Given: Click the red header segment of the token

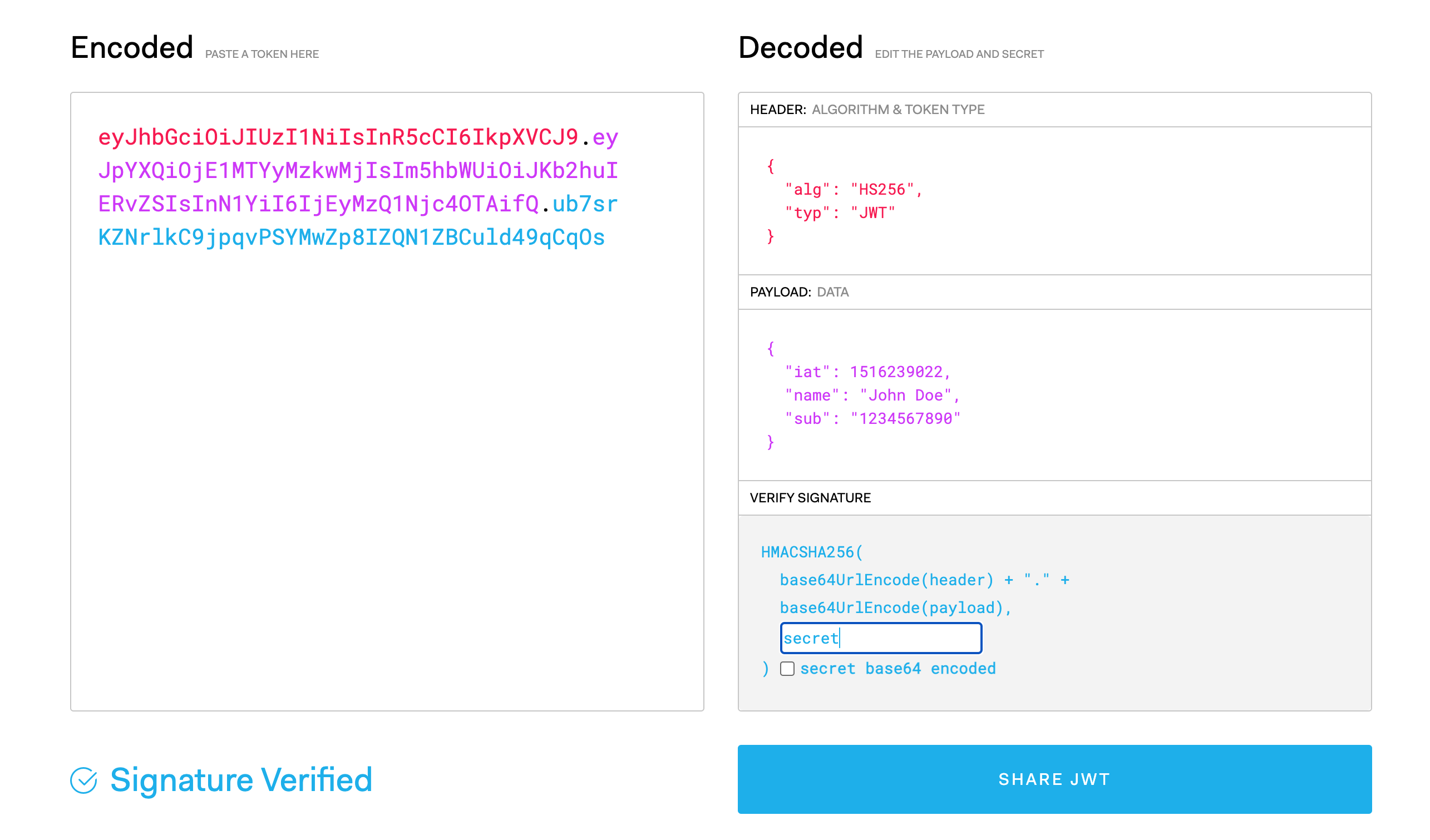Looking at the screenshot, I should pyautogui.click(x=338, y=137).
